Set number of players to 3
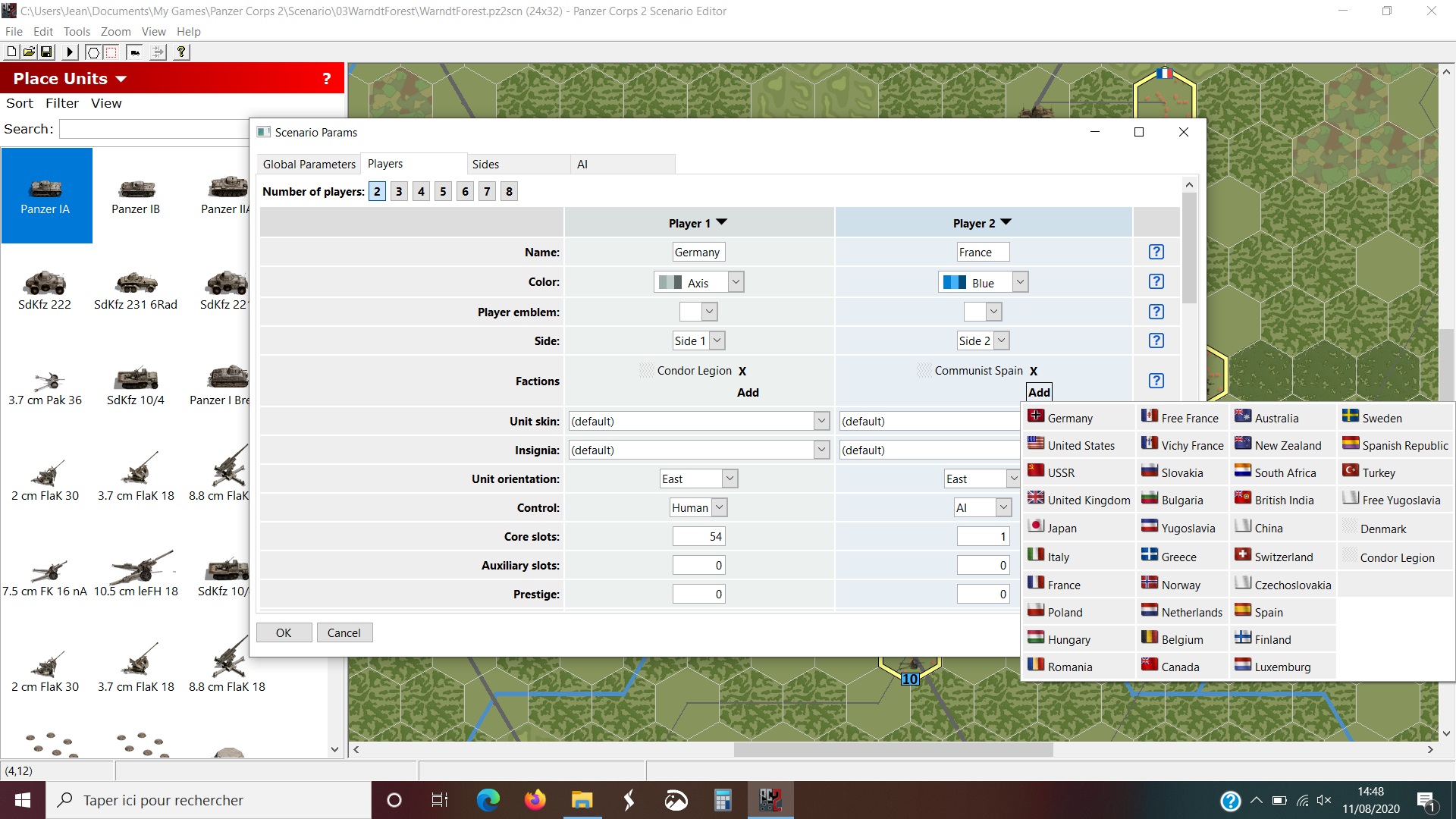The height and width of the screenshot is (819, 1456). click(x=399, y=191)
